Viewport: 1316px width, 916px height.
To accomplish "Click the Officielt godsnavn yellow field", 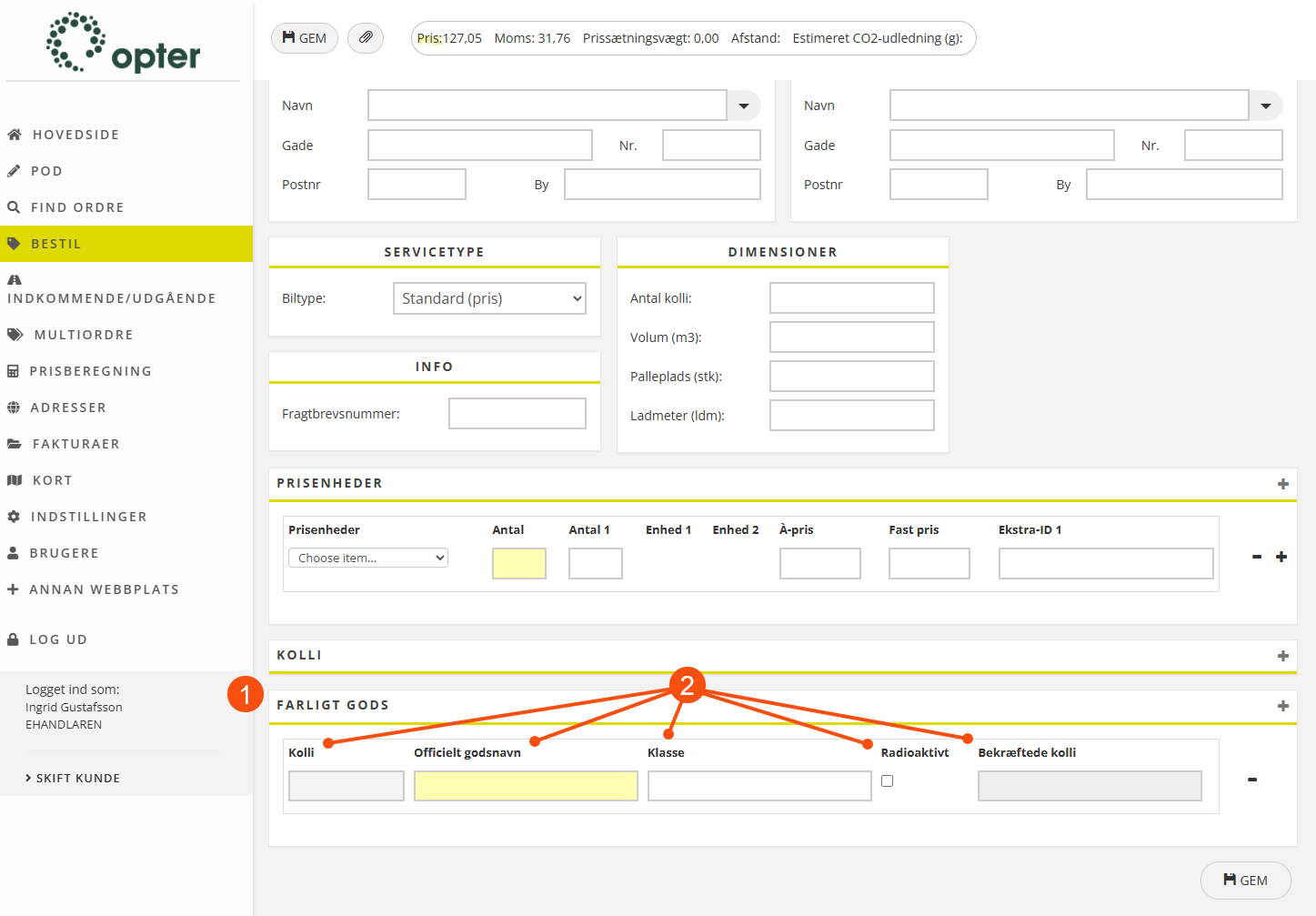I will click(x=526, y=786).
